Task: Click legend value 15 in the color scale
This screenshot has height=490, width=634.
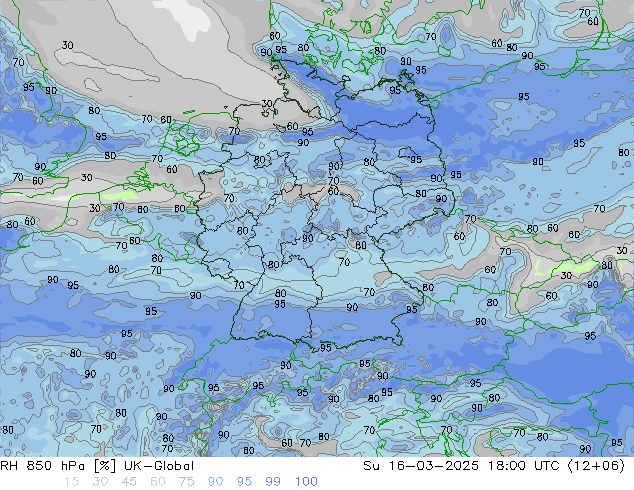Action: [71, 482]
